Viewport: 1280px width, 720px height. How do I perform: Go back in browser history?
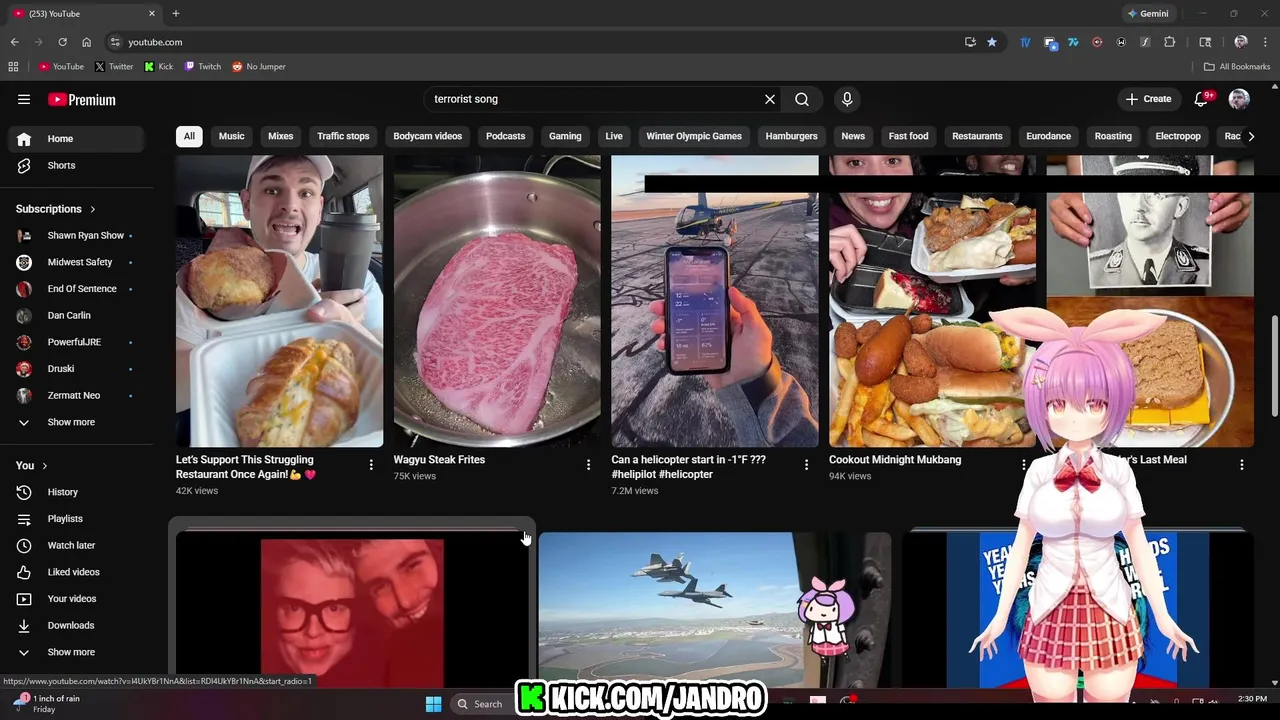coord(14,42)
